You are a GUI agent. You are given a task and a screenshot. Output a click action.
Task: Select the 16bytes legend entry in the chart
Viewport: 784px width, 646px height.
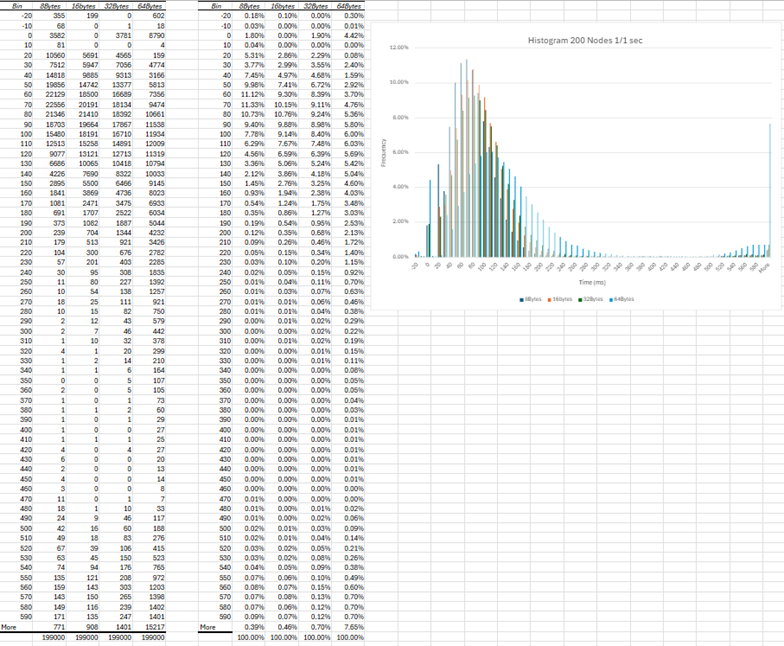point(559,299)
